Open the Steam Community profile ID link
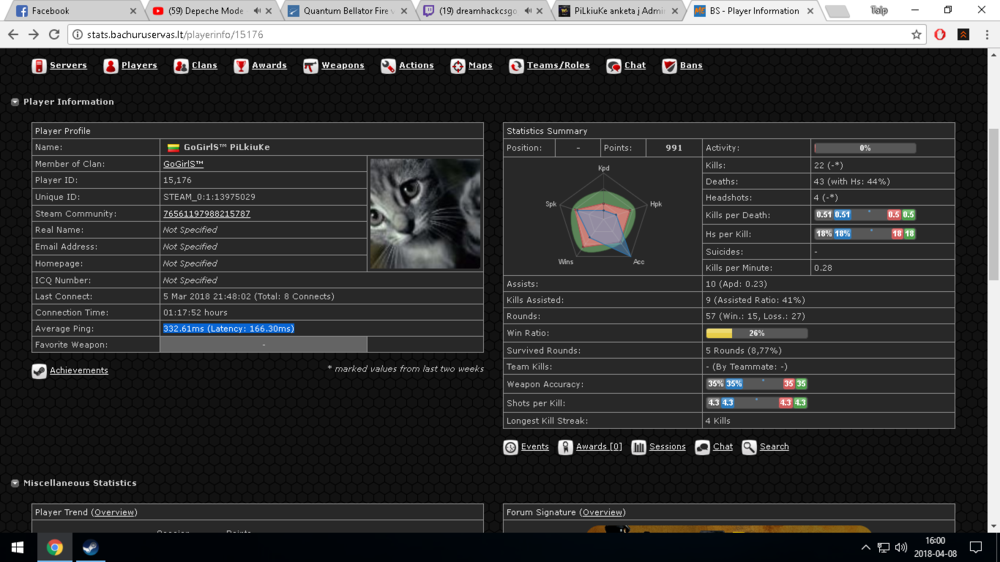 (x=206, y=214)
